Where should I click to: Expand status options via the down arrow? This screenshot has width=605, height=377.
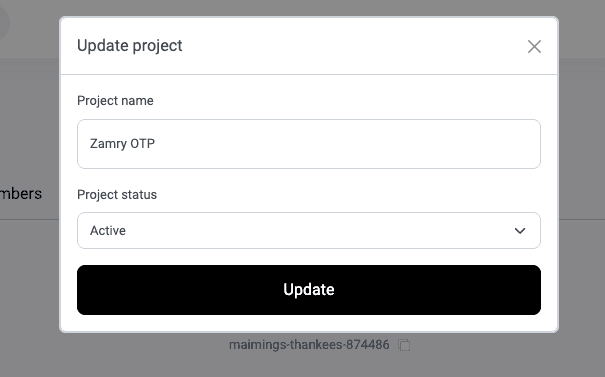click(520, 231)
